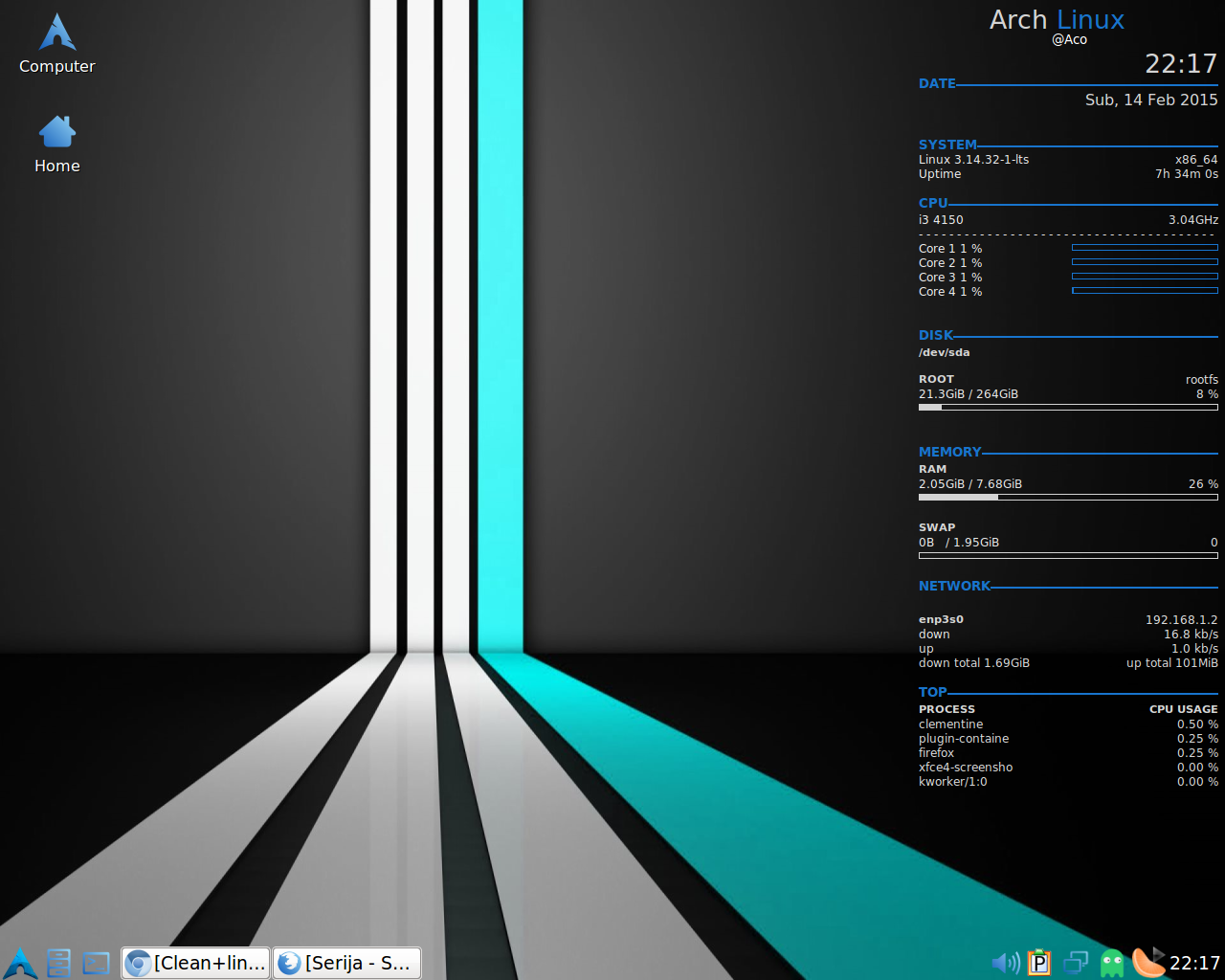Click the RAM usage '2.05GiB / 7.68GiB'
Image resolution: width=1225 pixels, height=980 pixels.
(x=970, y=484)
